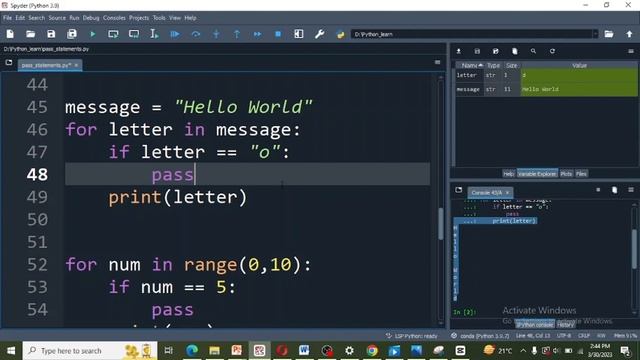Click the editor vertical scrollbar handle
The height and width of the screenshot is (360, 640).
coord(441,224)
